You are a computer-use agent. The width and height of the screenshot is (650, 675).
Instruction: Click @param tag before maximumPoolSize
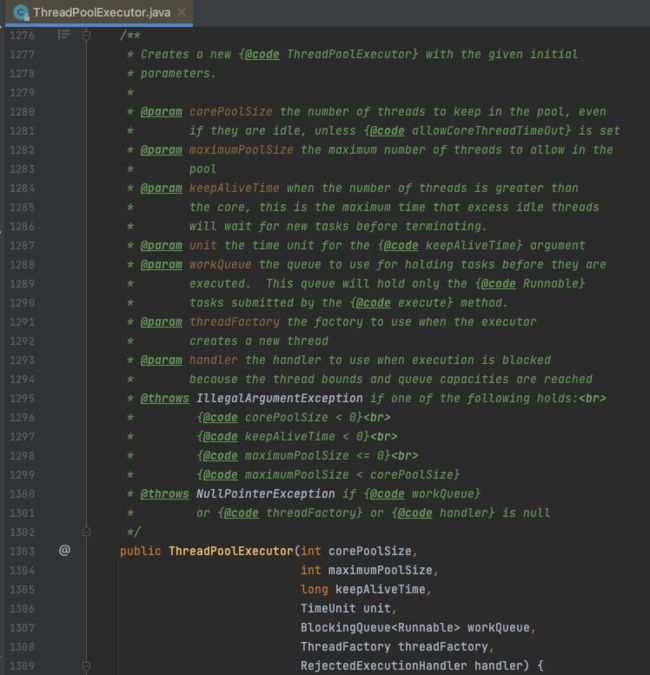pyautogui.click(x=161, y=150)
